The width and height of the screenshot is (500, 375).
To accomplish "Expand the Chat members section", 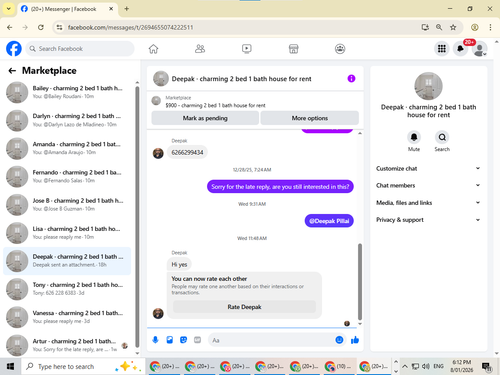I will 428,185.
